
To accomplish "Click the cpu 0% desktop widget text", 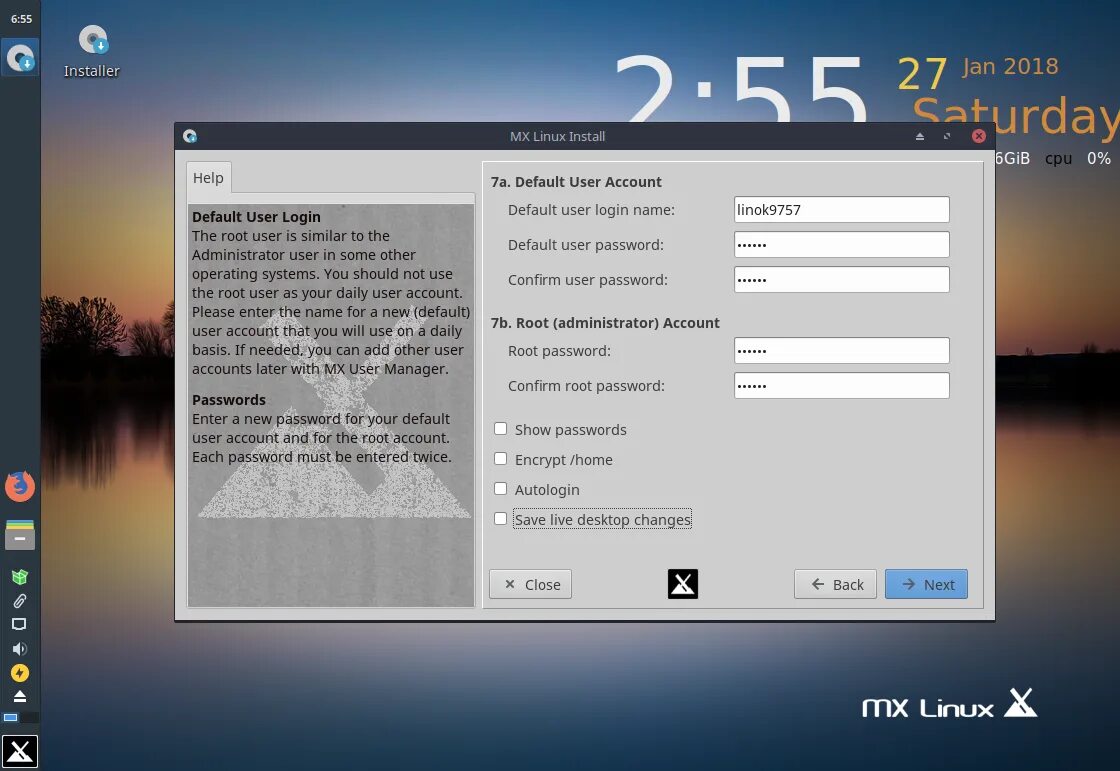I will tap(1077, 158).
